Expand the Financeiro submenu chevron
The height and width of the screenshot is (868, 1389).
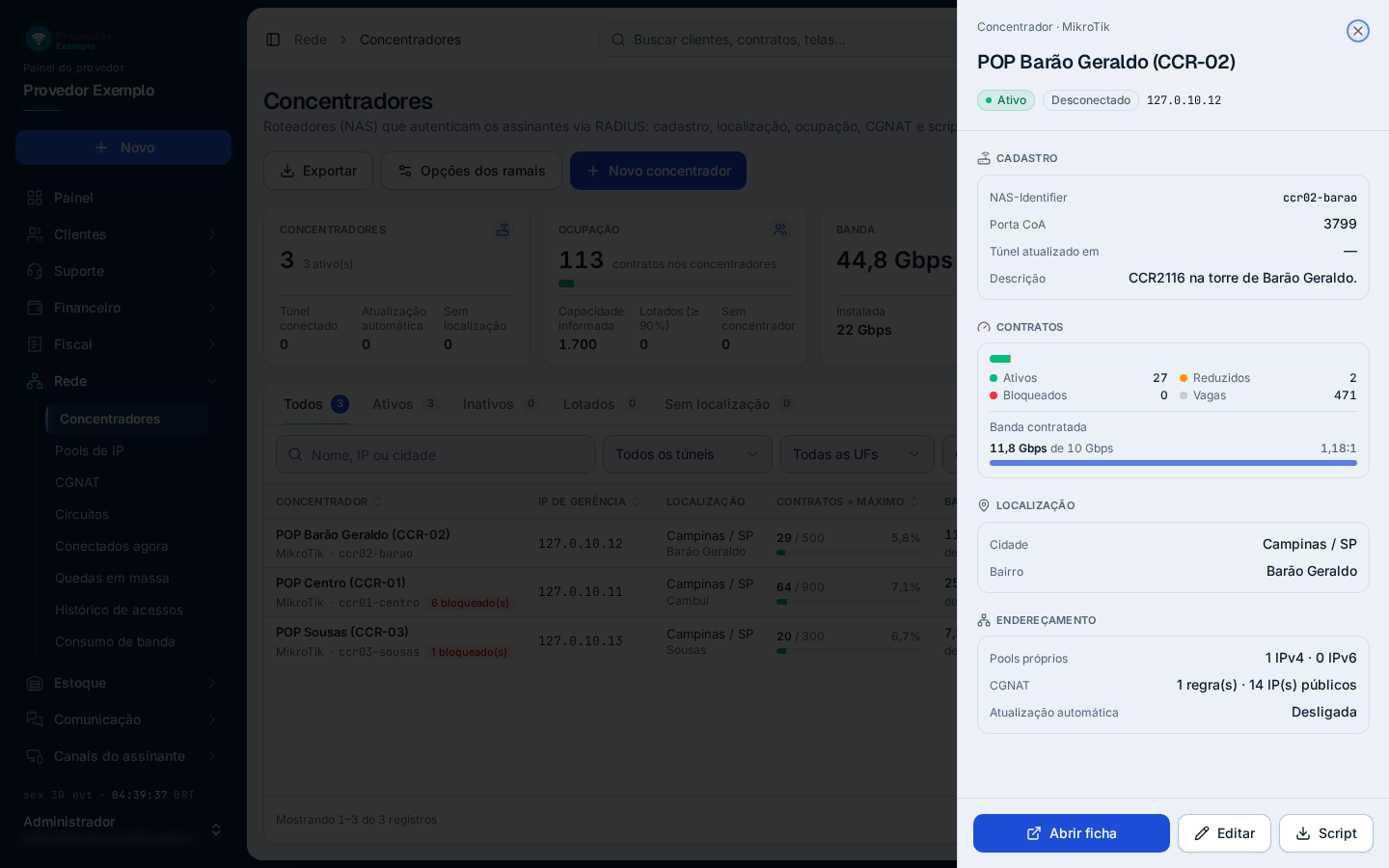coord(212,308)
